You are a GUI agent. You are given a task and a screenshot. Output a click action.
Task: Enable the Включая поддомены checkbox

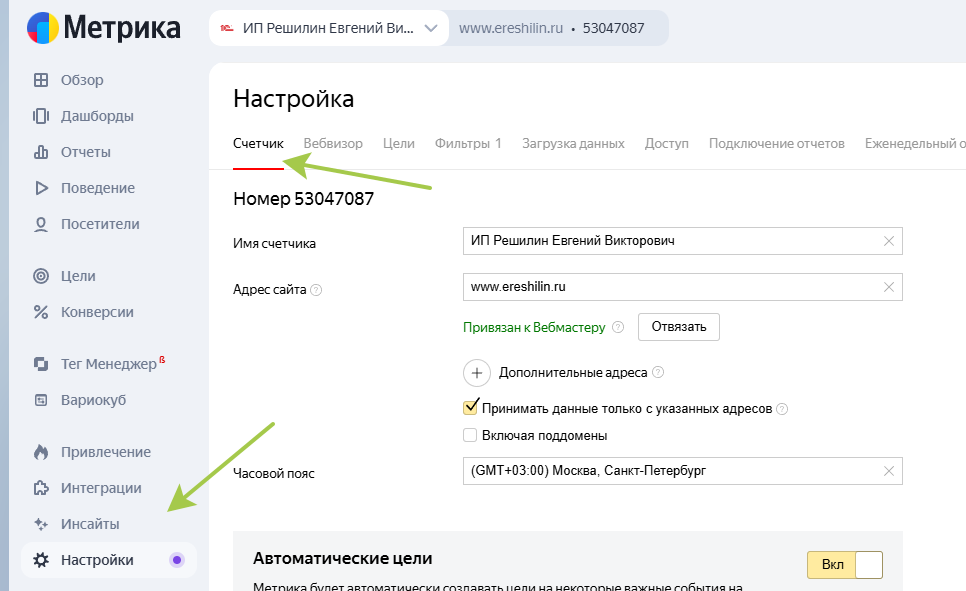(x=470, y=434)
